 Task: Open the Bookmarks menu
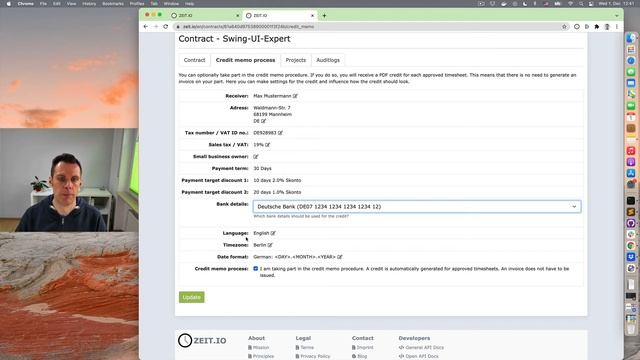pyautogui.click(x=113, y=4)
